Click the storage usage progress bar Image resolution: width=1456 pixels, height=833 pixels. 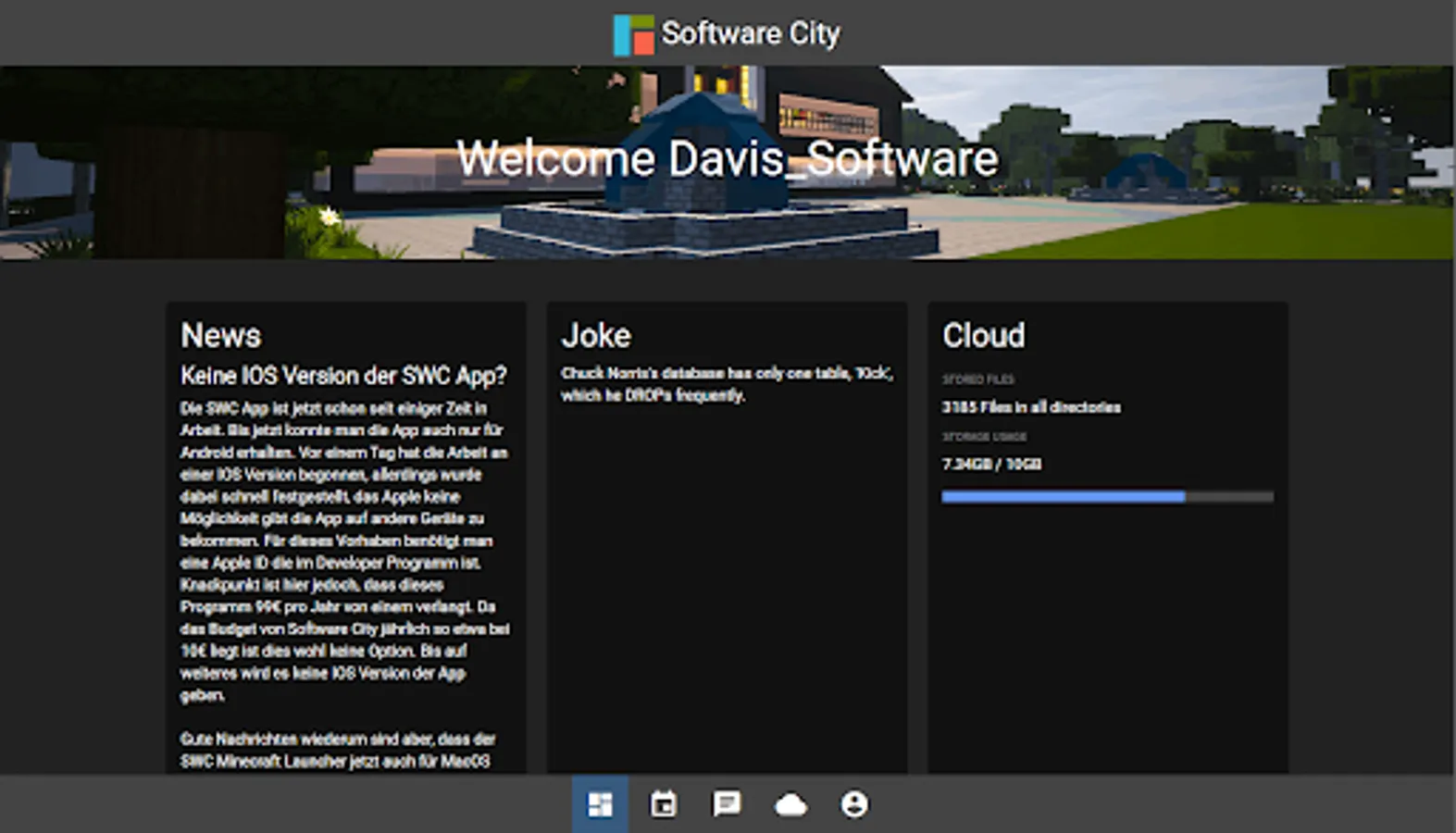1107,497
